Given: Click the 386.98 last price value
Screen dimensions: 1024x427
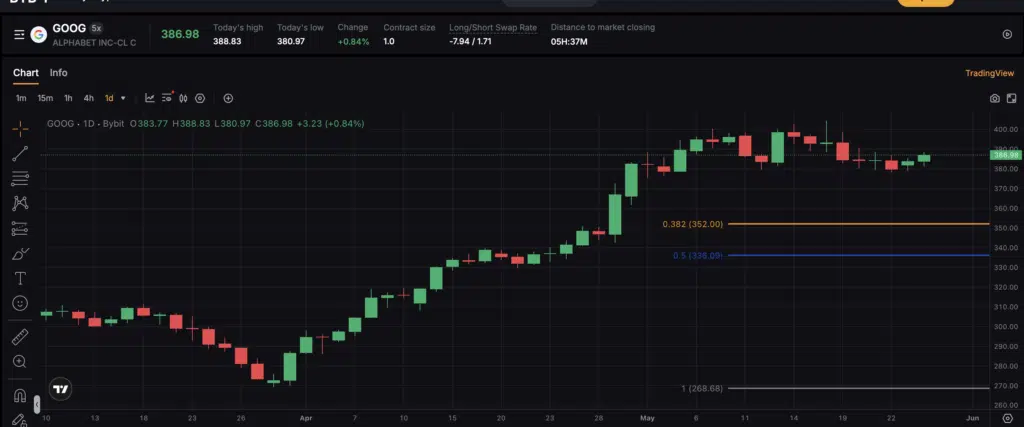Looking at the screenshot, I should [x=180, y=34].
